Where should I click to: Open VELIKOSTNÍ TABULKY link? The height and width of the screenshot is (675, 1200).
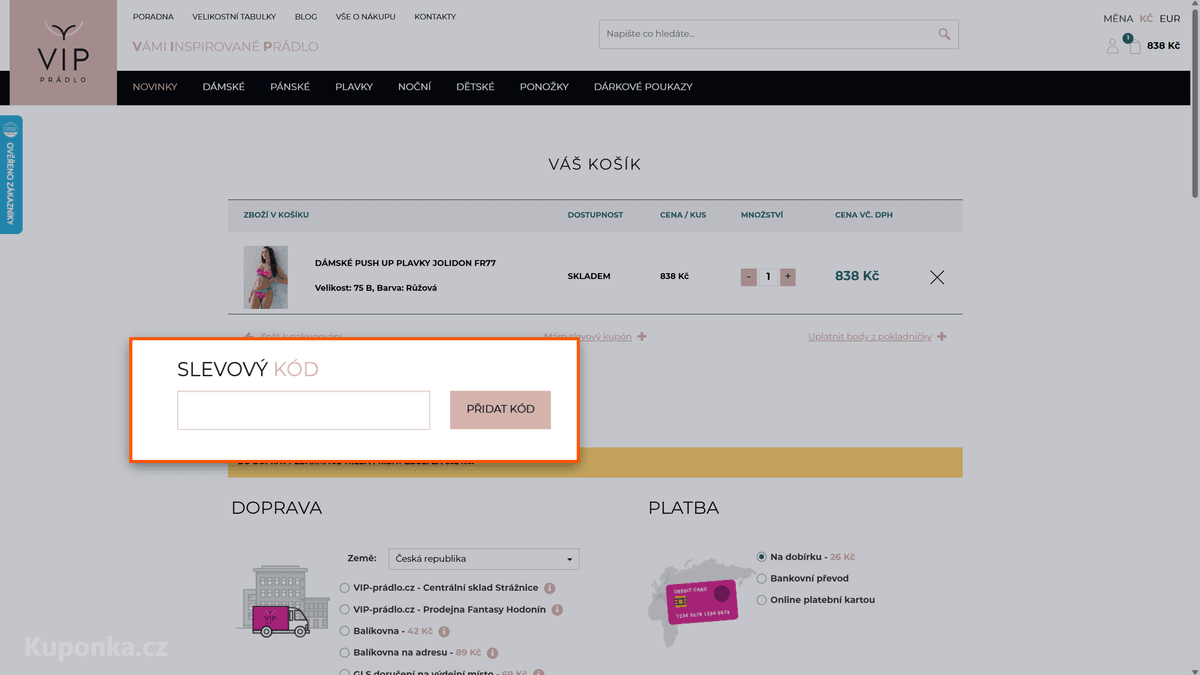coord(234,17)
